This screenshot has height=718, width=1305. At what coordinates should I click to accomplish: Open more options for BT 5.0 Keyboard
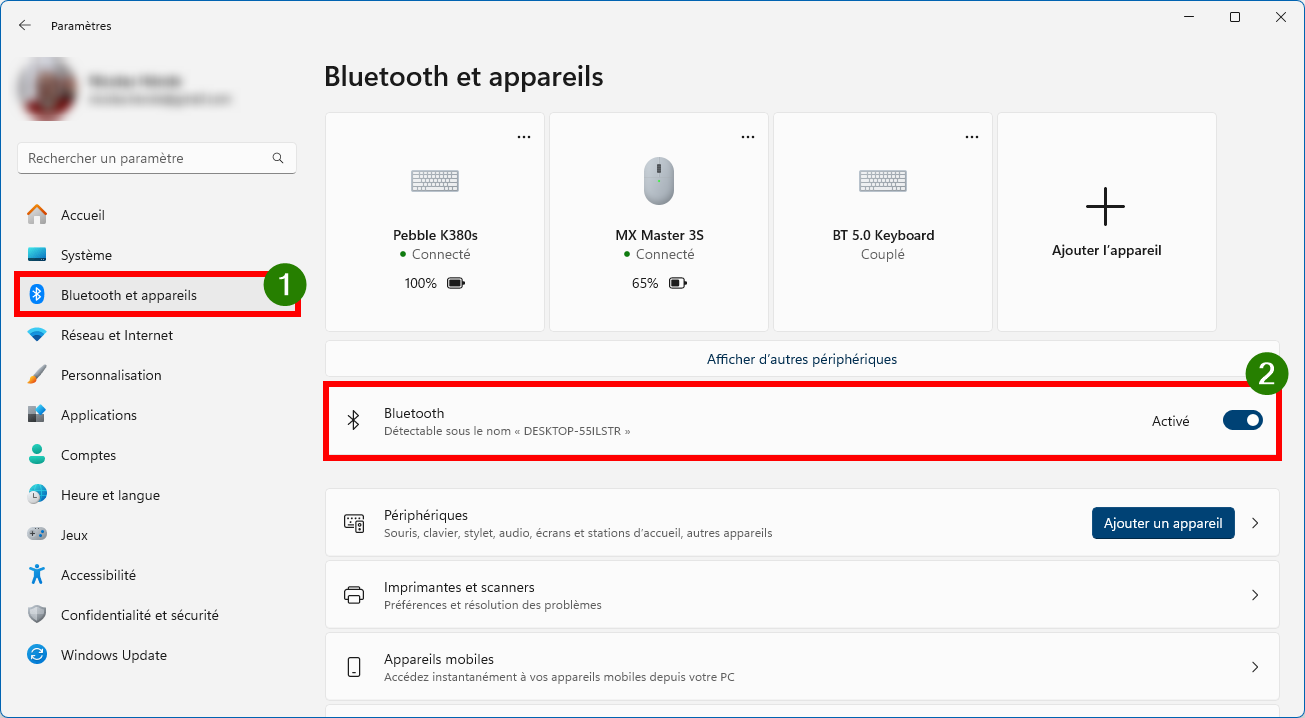coord(972,137)
